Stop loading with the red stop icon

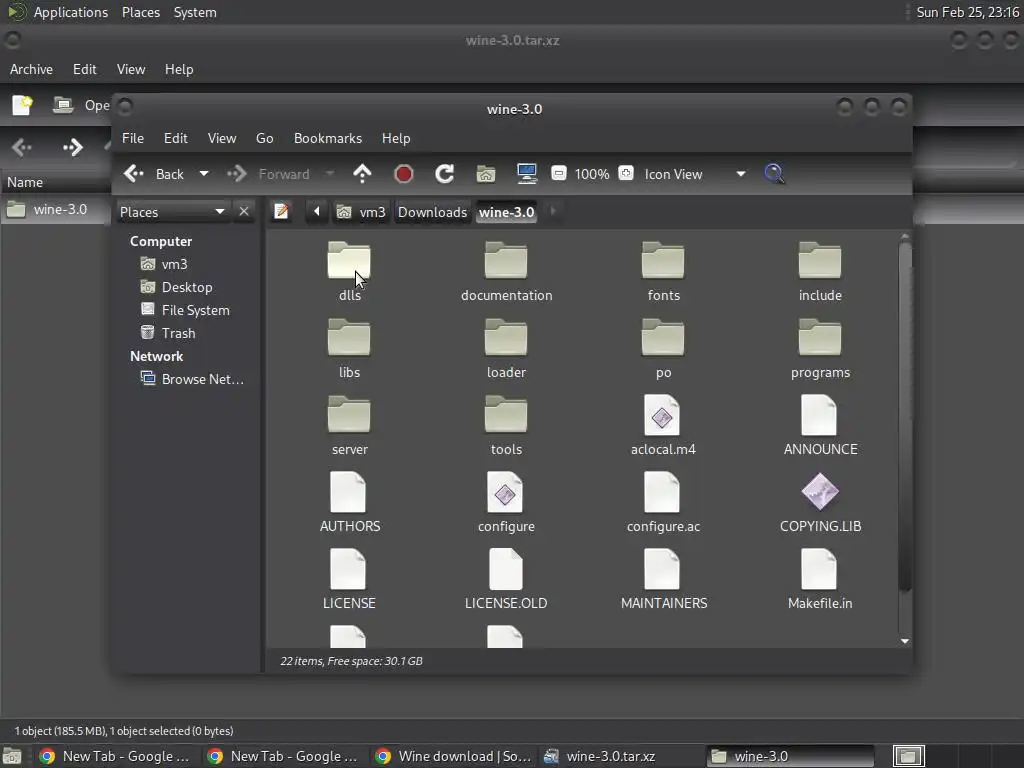coord(404,174)
